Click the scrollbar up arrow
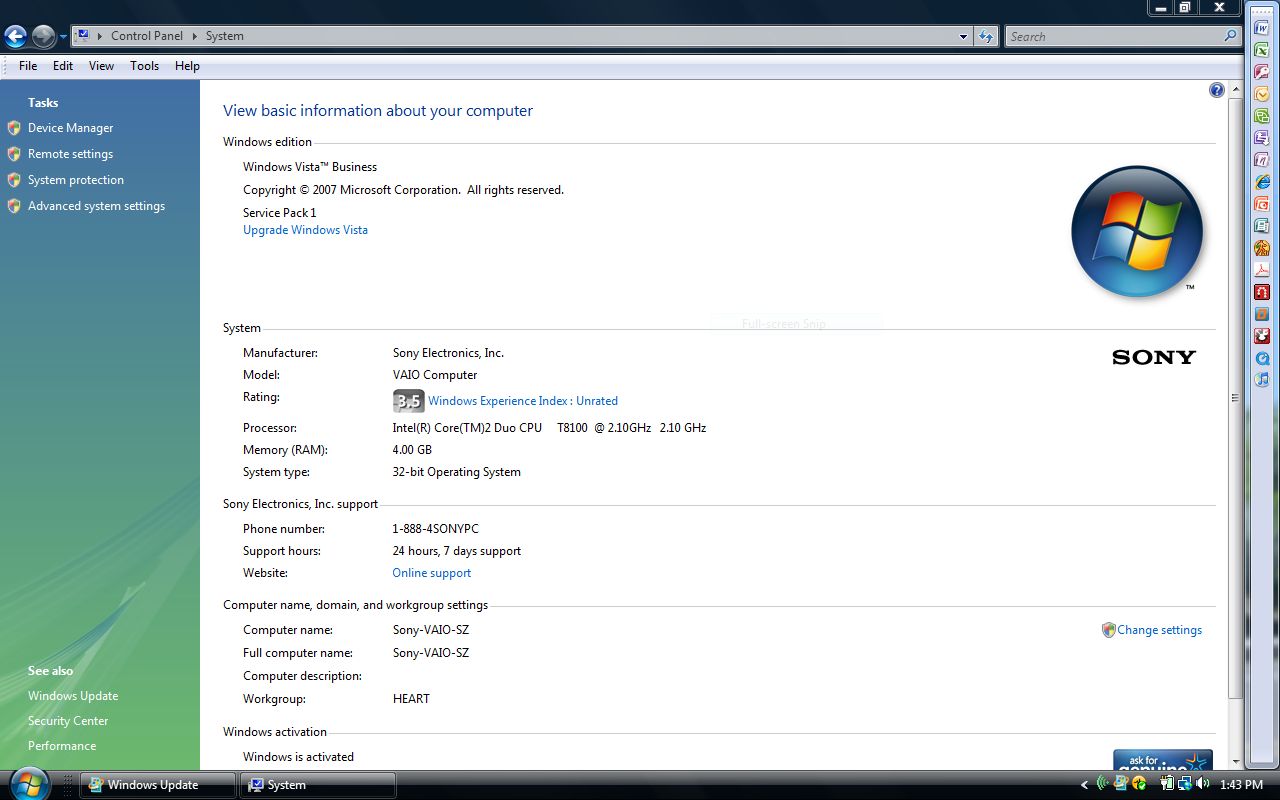Viewport: 1280px width, 800px height. pyautogui.click(x=1236, y=90)
